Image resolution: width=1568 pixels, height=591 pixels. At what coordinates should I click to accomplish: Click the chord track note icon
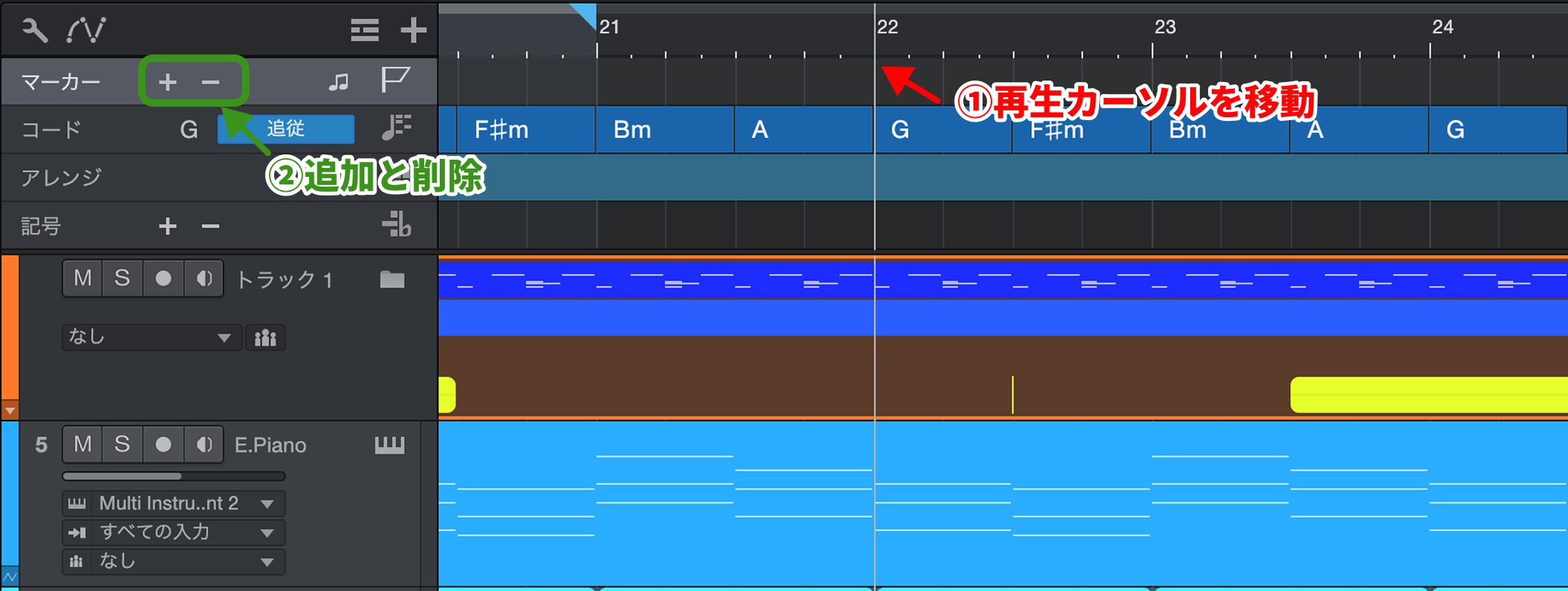click(396, 128)
